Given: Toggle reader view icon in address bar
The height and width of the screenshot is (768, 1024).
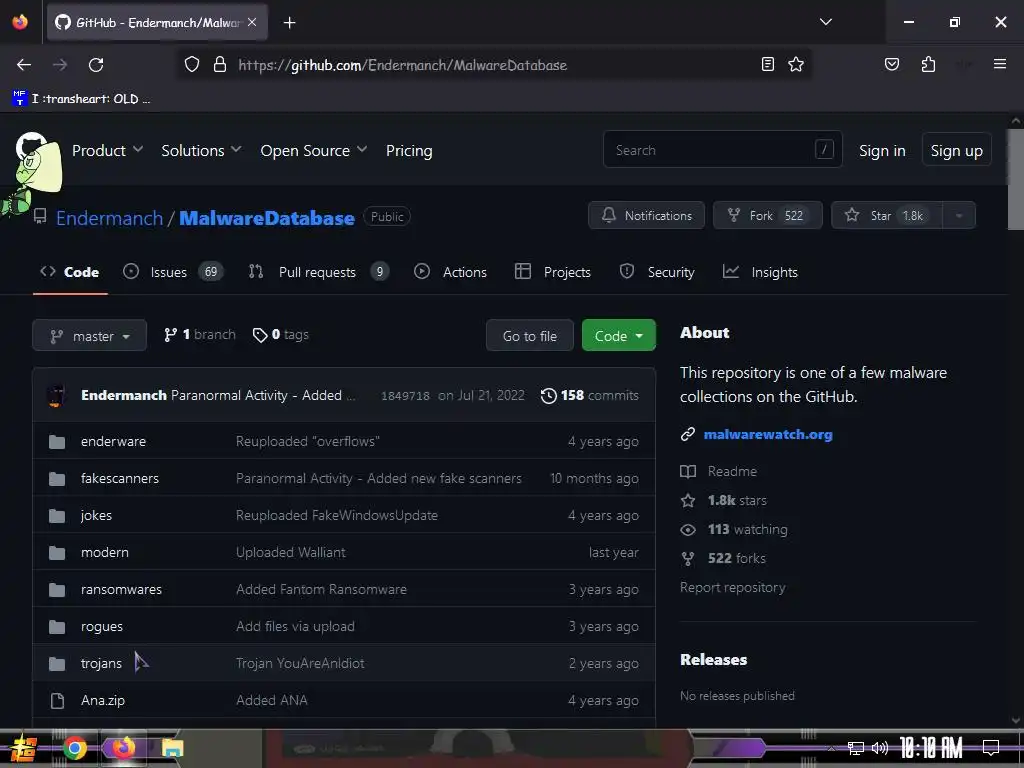Looking at the screenshot, I should [768, 64].
